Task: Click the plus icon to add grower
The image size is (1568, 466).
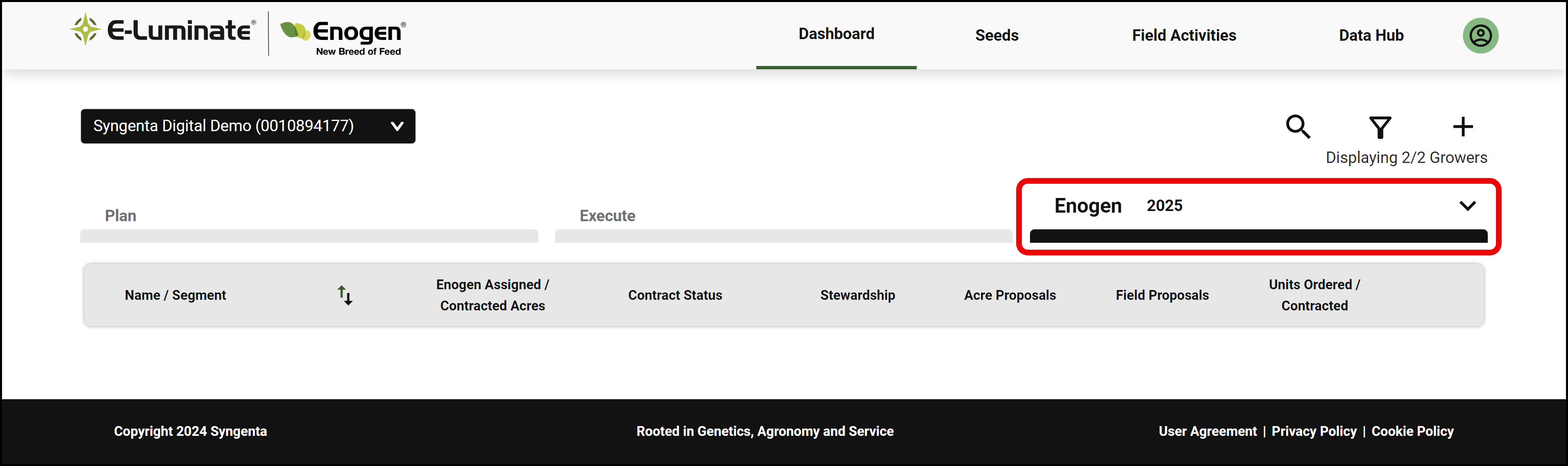Action: [x=1463, y=127]
